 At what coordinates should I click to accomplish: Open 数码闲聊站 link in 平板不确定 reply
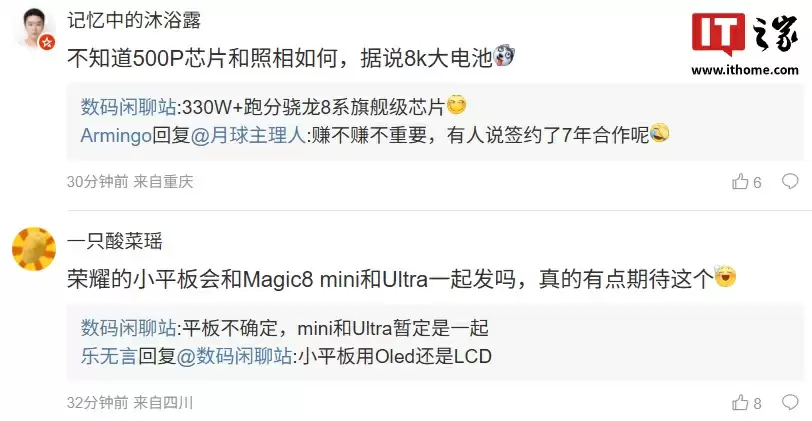[x=128, y=328]
